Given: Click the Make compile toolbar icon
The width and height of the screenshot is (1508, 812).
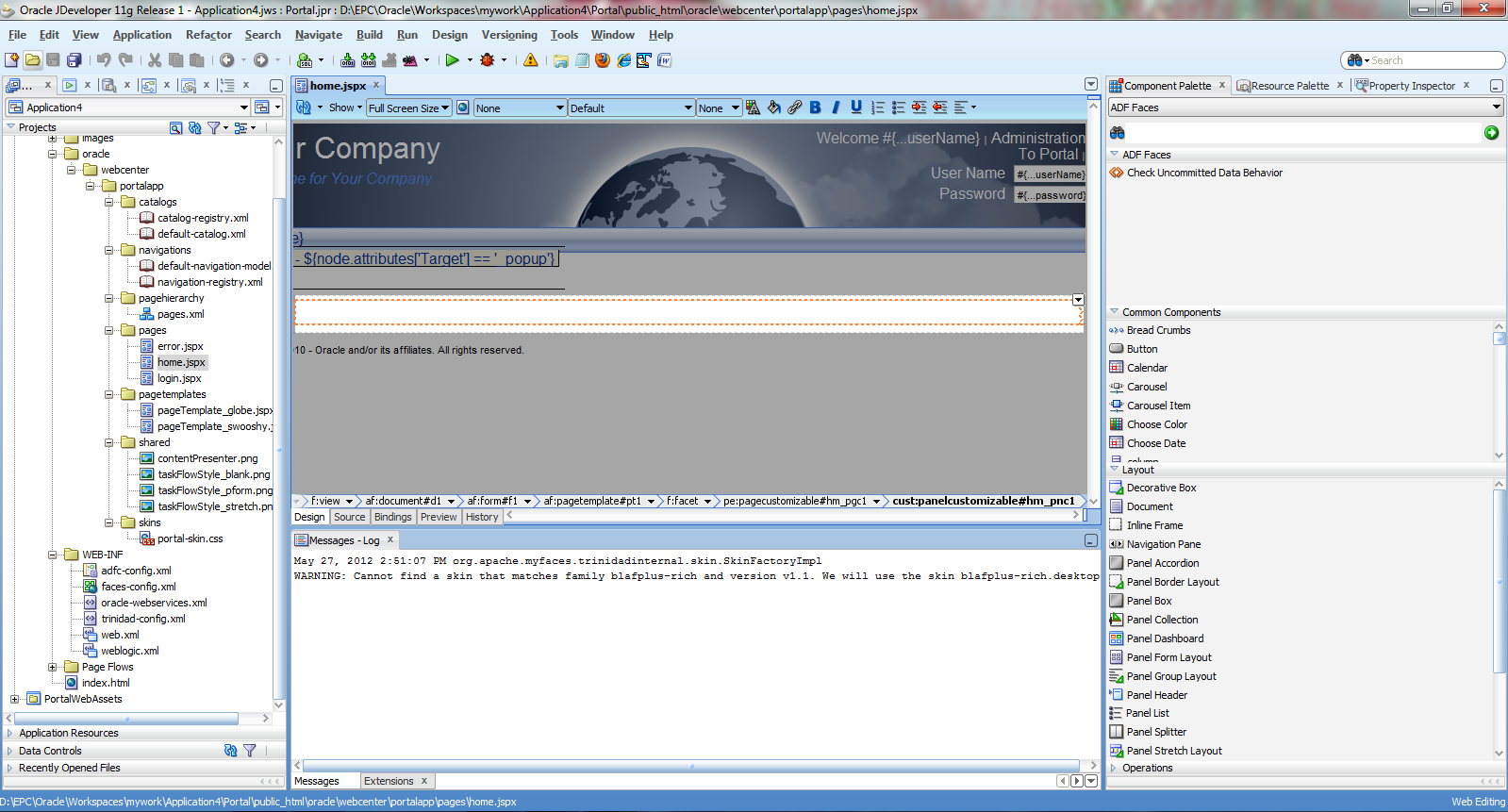Looking at the screenshot, I should 348,59.
